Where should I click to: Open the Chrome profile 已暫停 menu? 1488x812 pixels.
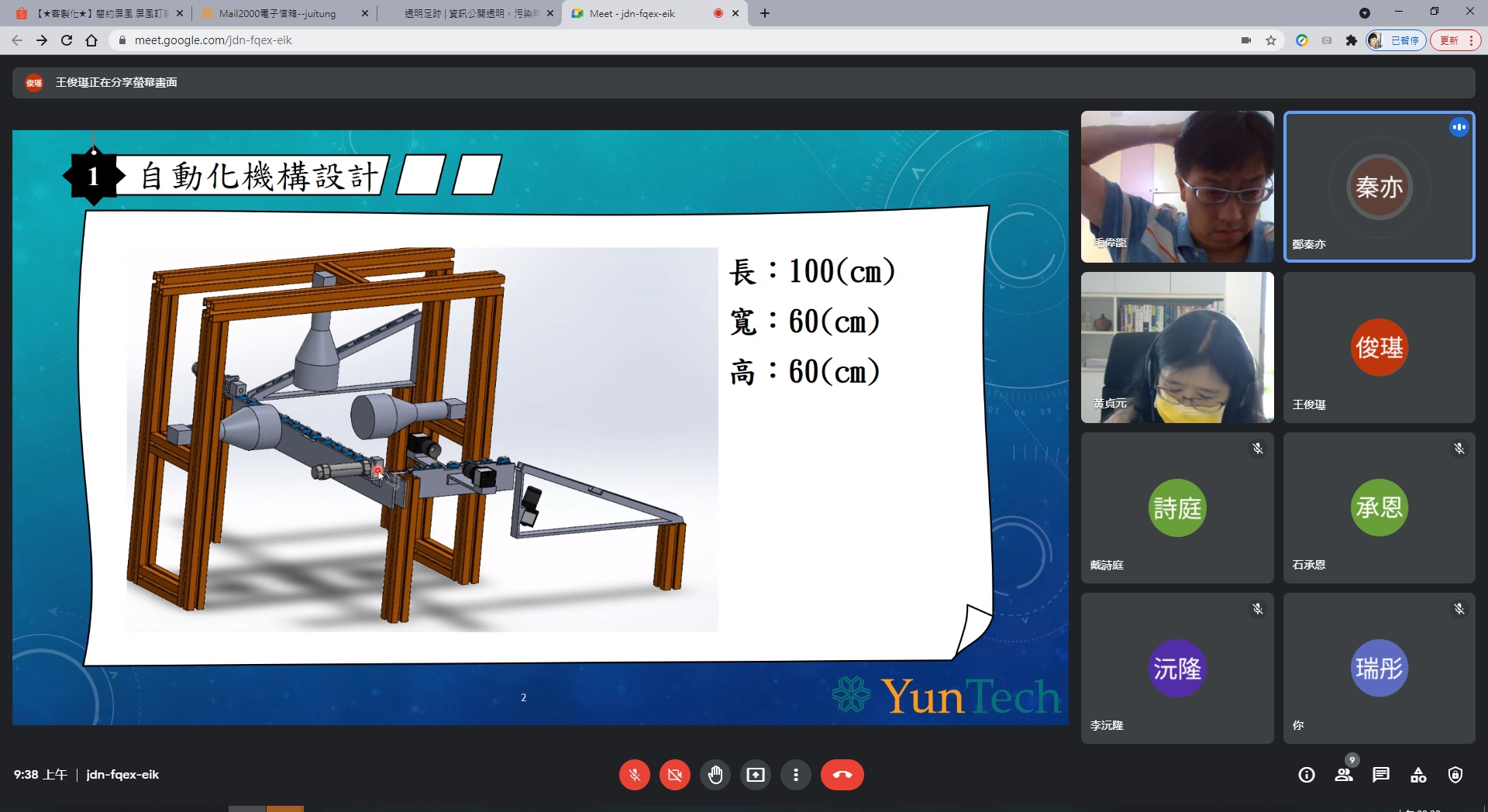[1397, 40]
